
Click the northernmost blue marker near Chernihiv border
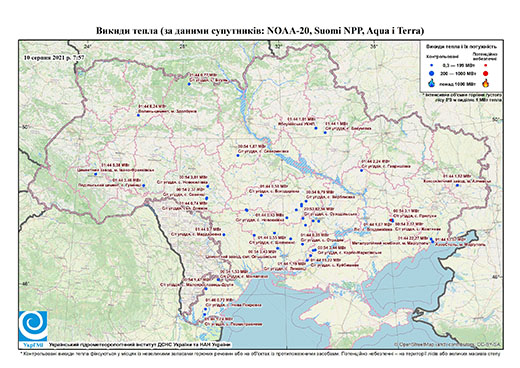[x=189, y=84]
